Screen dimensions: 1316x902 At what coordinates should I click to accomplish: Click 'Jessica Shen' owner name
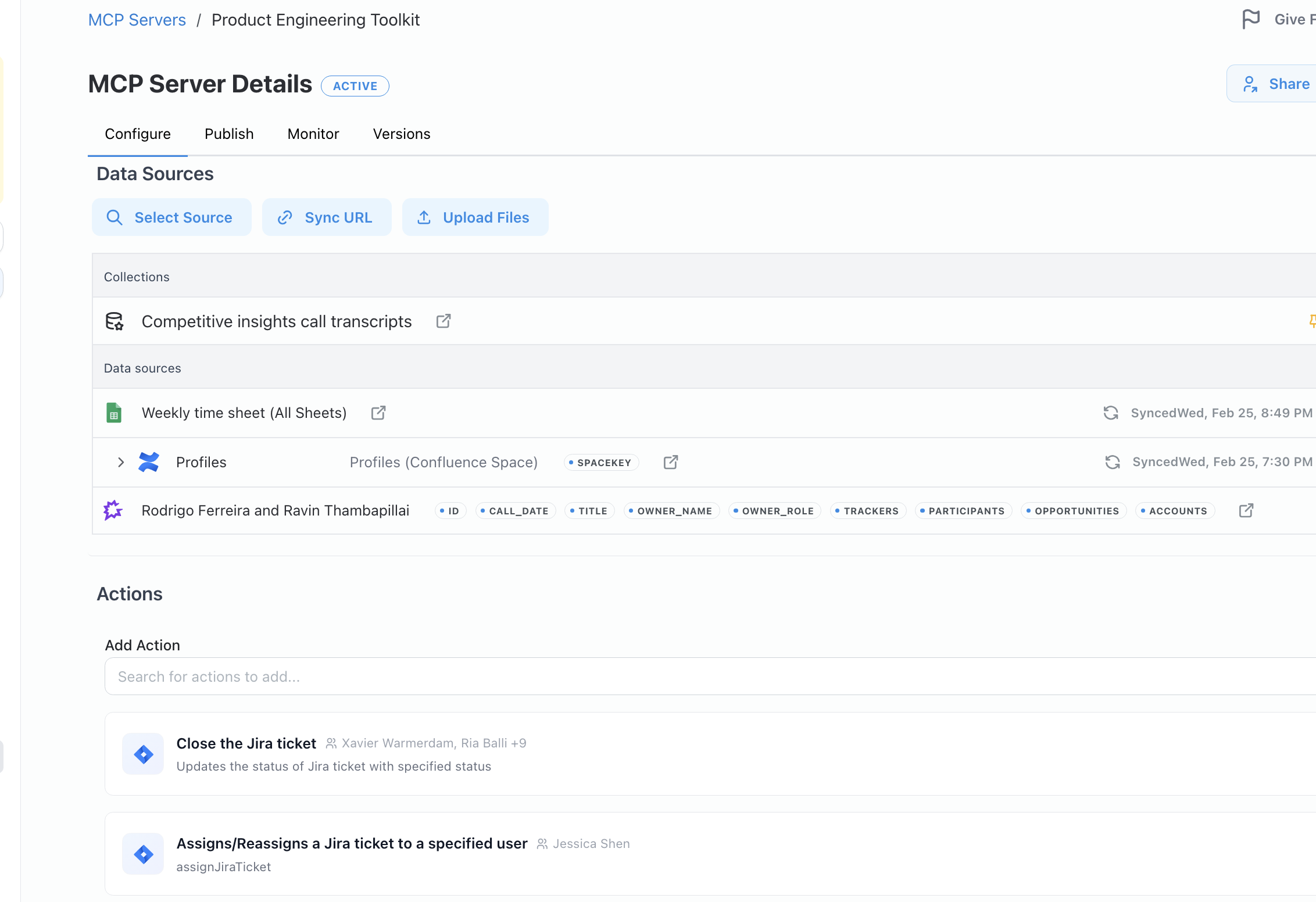click(591, 844)
